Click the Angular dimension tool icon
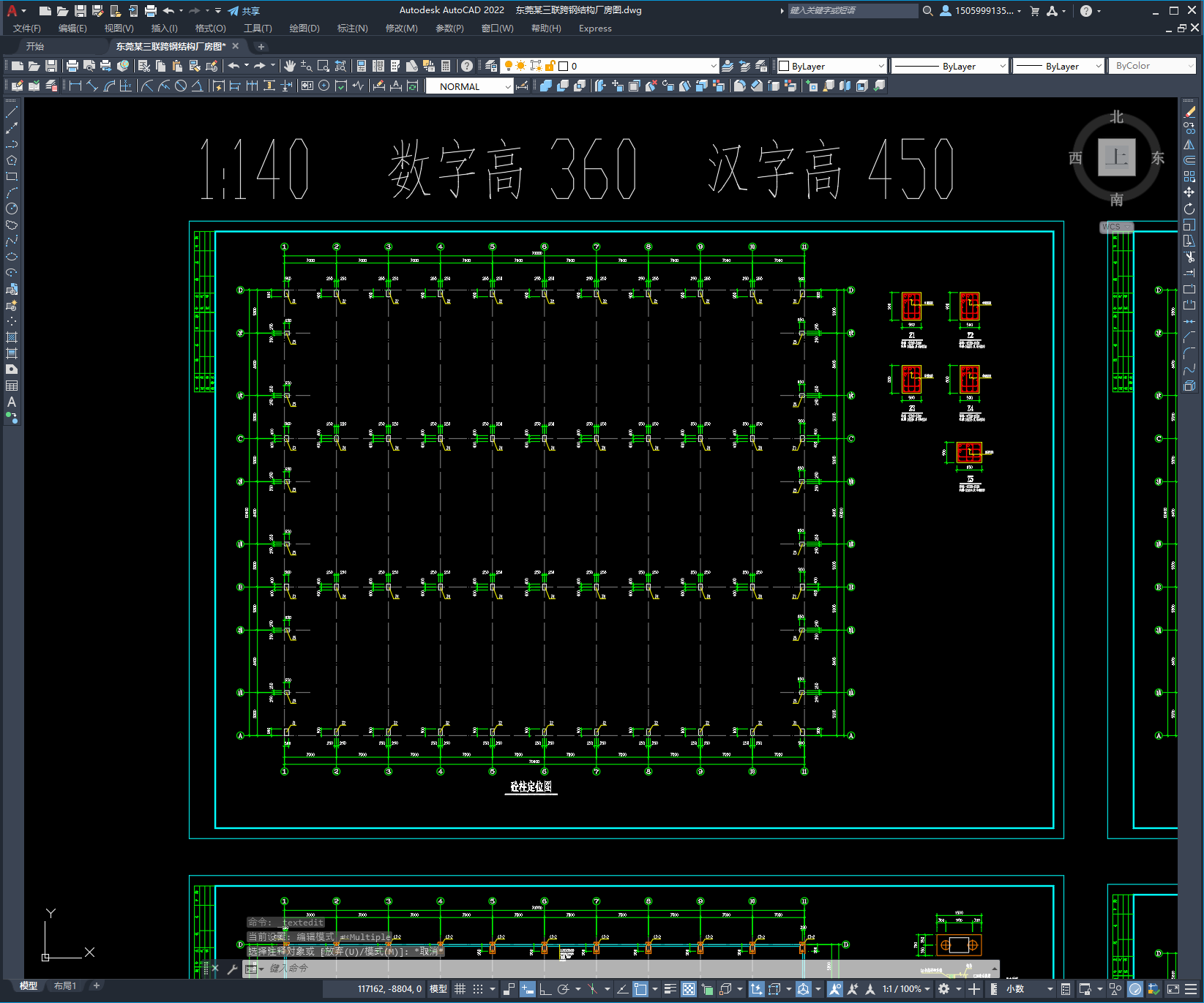 tap(198, 86)
